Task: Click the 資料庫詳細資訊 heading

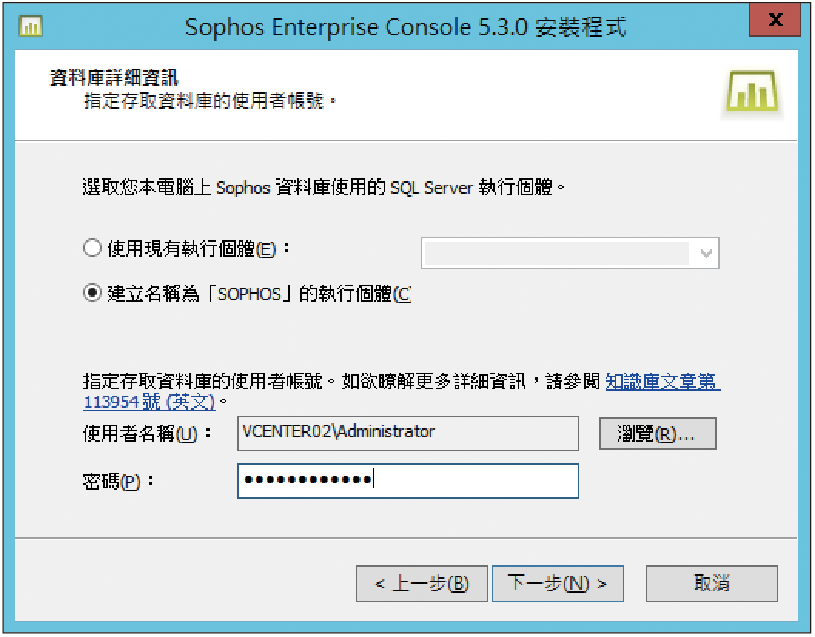Action: coord(114,78)
